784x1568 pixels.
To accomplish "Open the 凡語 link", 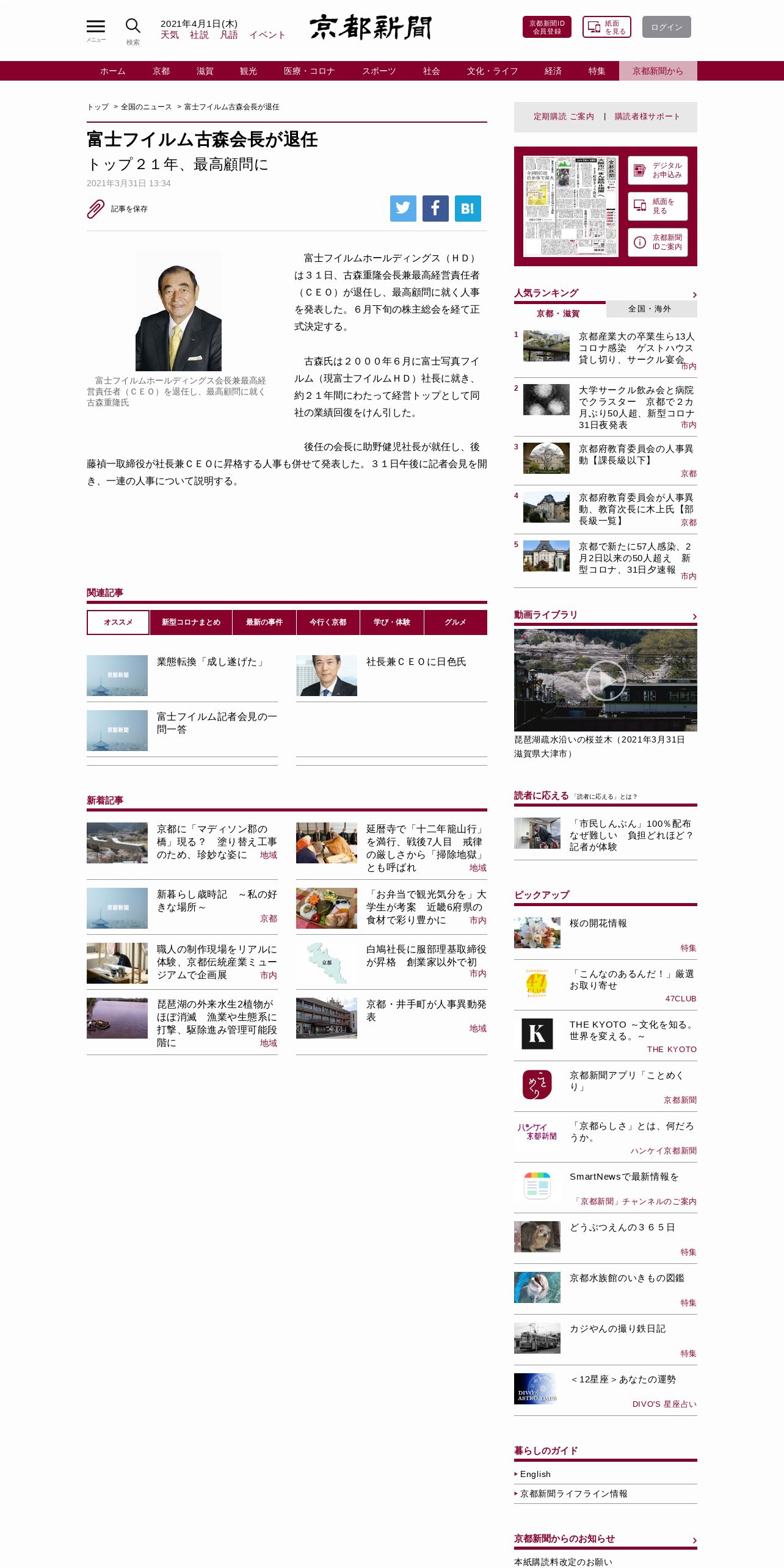I will pyautogui.click(x=229, y=35).
